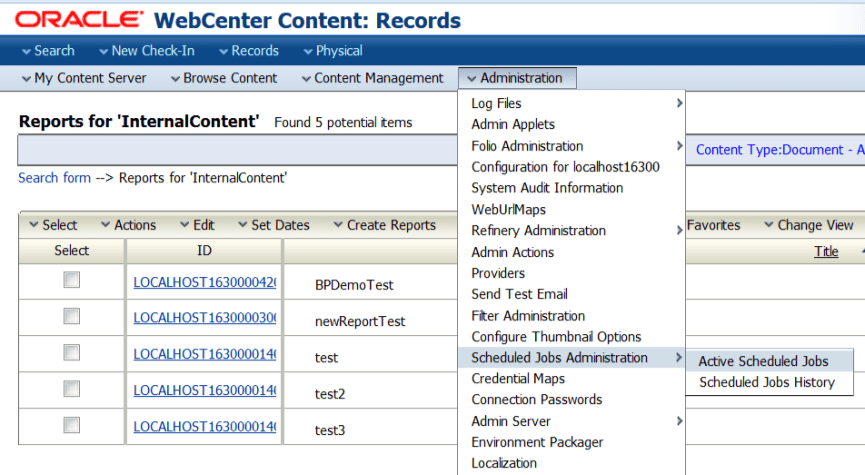Open ID link in BPDemoTest row

pyautogui.click(x=205, y=282)
